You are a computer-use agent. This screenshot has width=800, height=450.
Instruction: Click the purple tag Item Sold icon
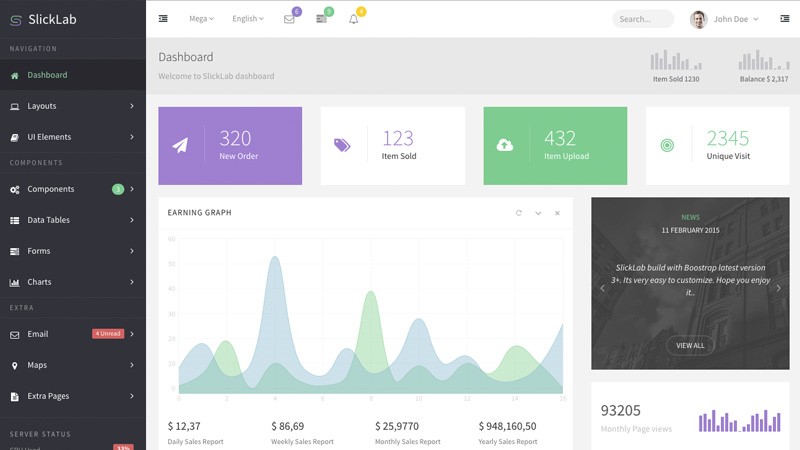pos(342,146)
